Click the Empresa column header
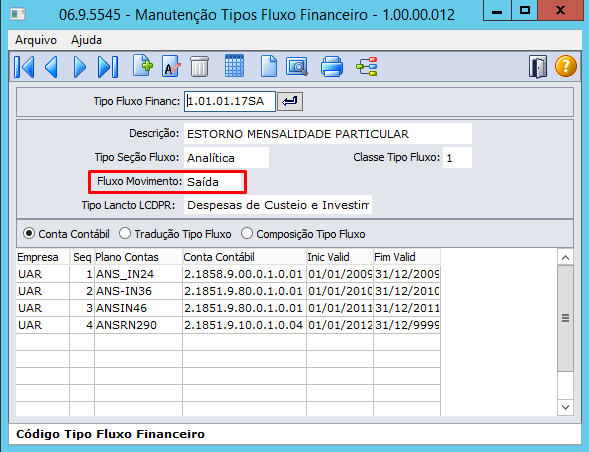The width and height of the screenshot is (589, 452). coord(42,257)
